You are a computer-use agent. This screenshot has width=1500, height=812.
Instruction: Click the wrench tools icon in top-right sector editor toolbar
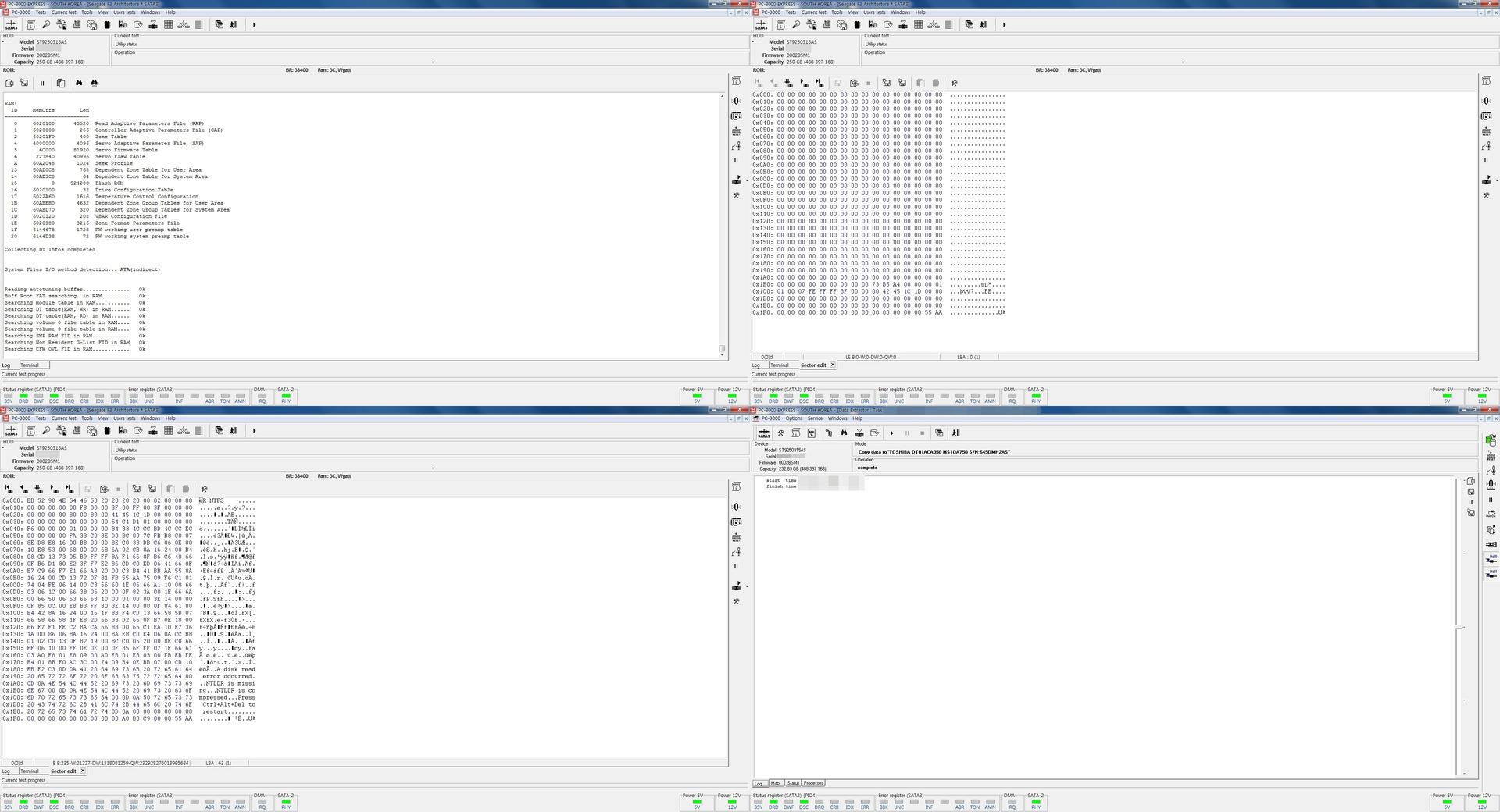[x=954, y=83]
